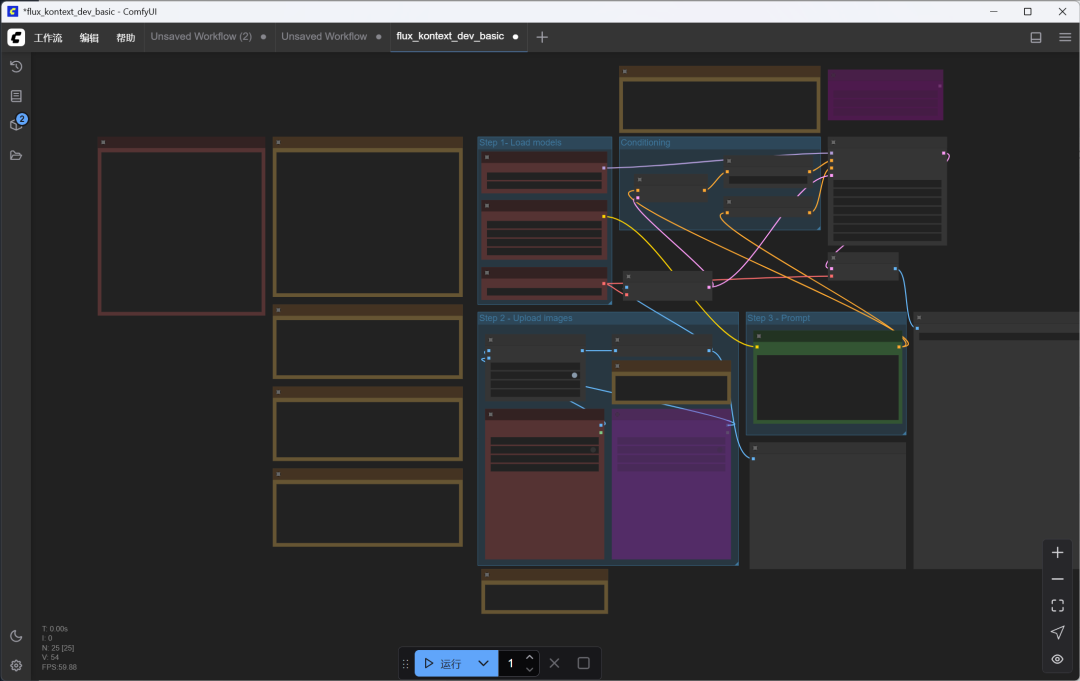Screen dimensions: 1080x681
Task: Fit the workflow to view
Action: click(1058, 606)
